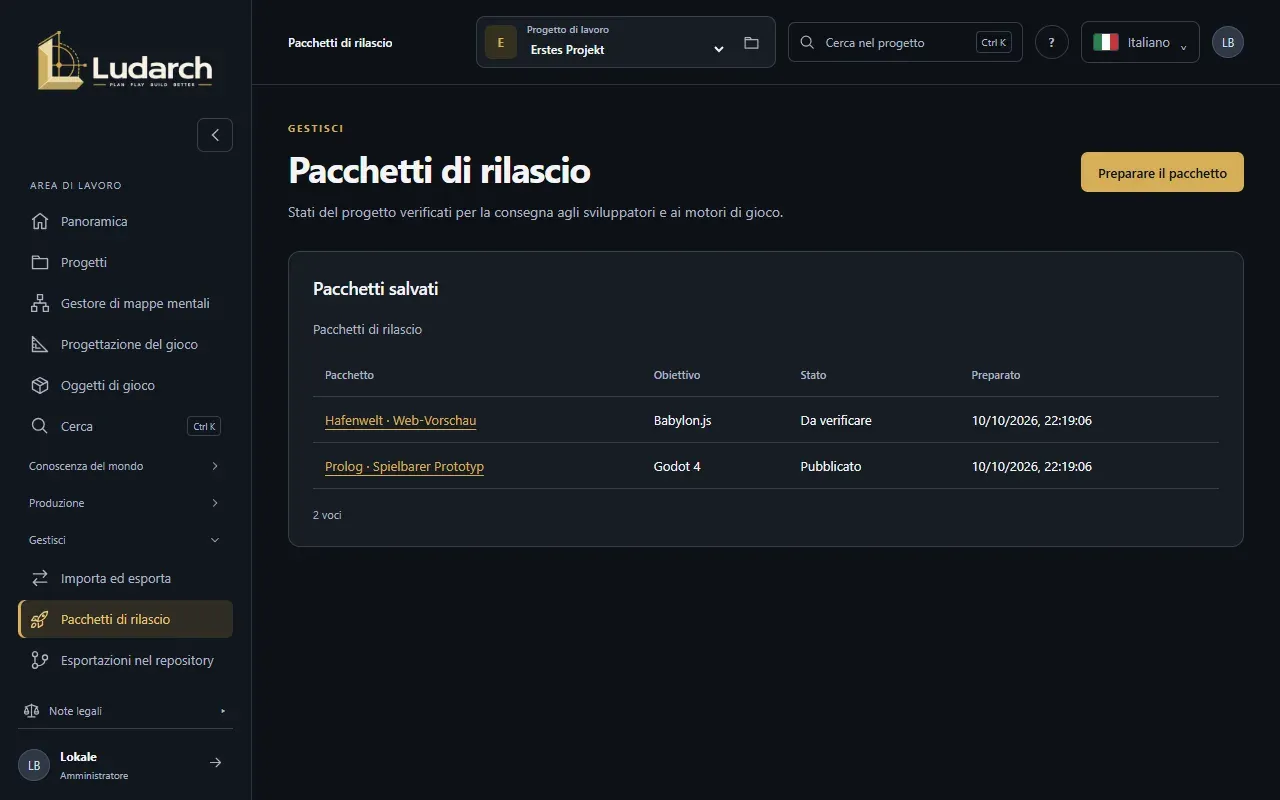The width and height of the screenshot is (1280, 800).
Task: Click the Preparare il pacchetto button
Action: tap(1162, 172)
